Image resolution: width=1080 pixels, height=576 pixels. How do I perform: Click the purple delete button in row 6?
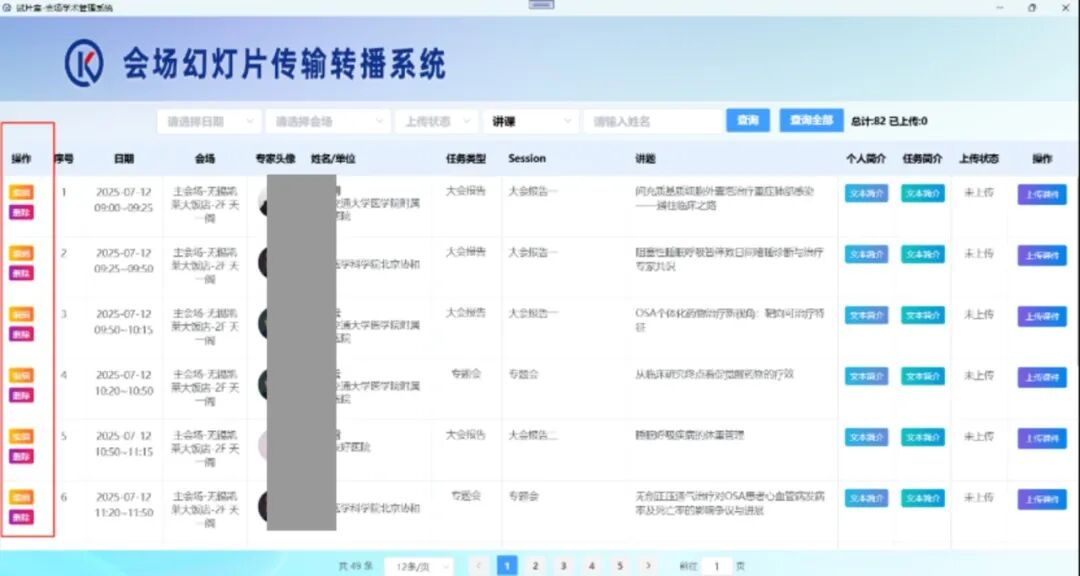(21, 517)
